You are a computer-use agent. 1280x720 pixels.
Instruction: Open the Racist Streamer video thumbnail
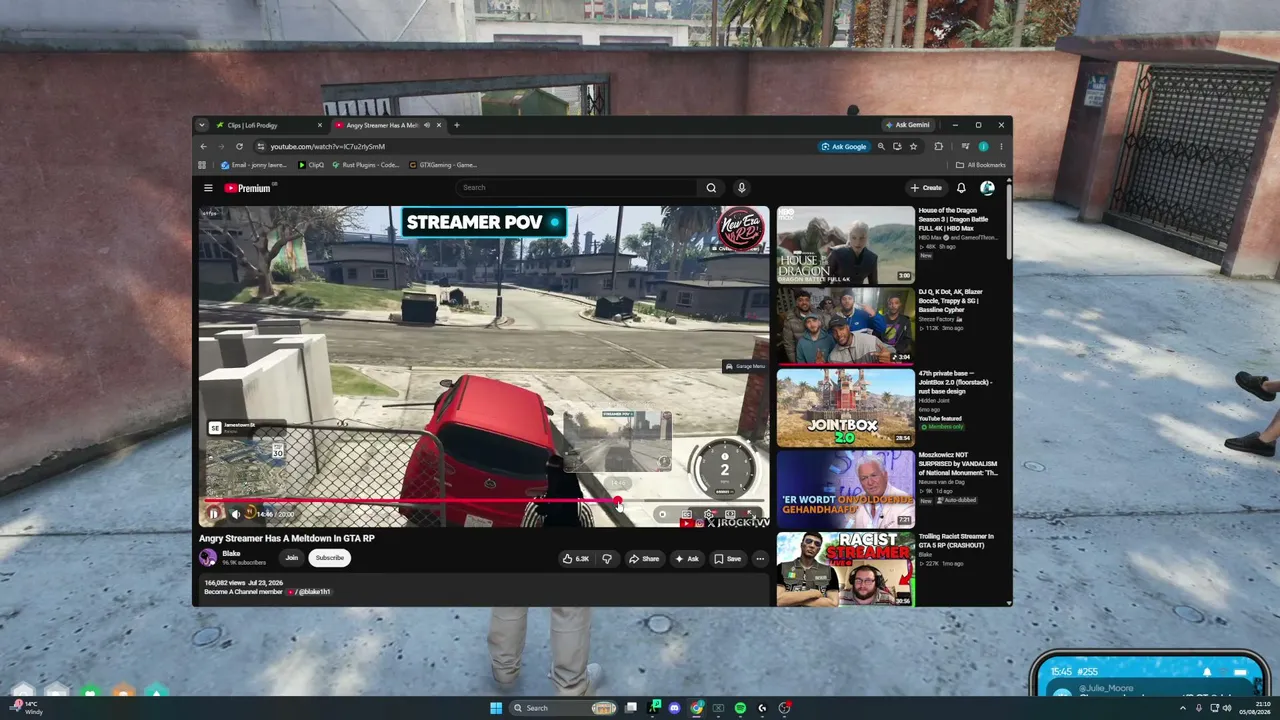[845, 569]
